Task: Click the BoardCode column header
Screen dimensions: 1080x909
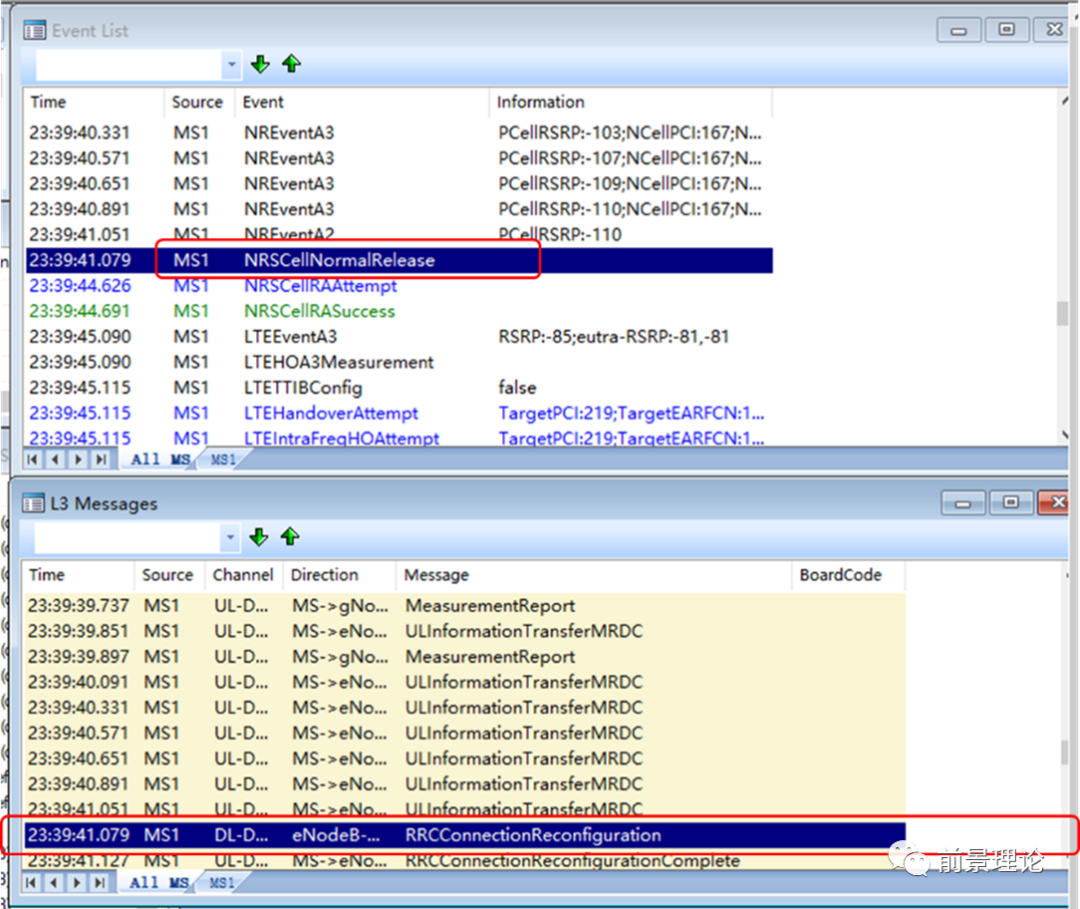Action: [x=847, y=575]
